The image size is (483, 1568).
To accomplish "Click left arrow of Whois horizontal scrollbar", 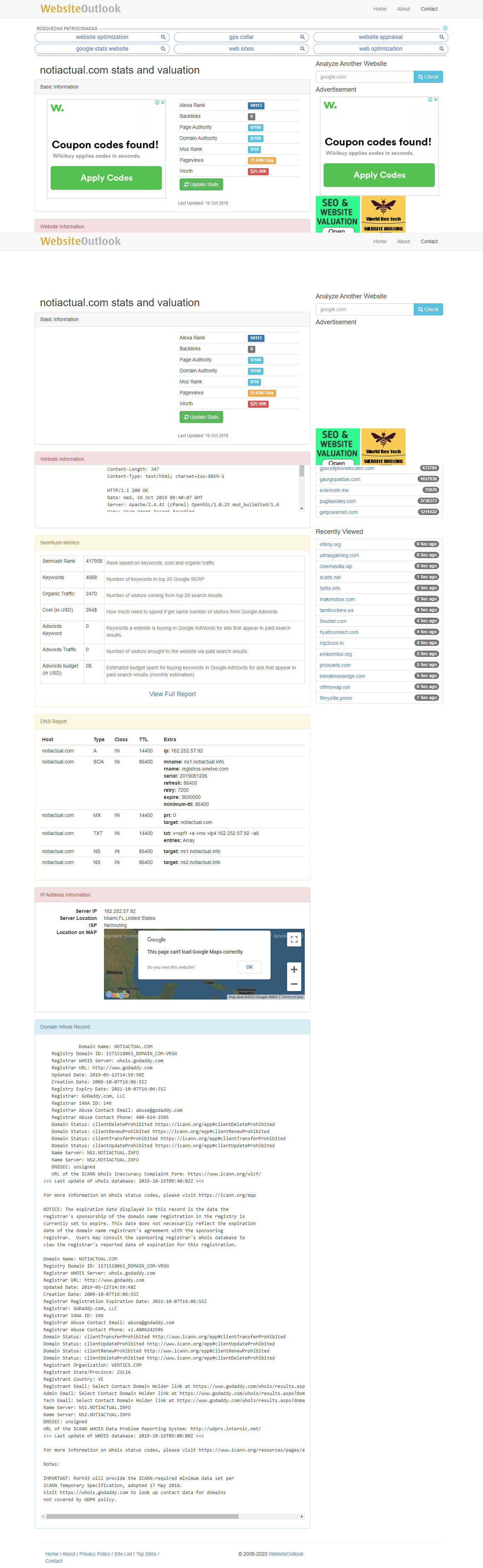I will [43, 1516].
